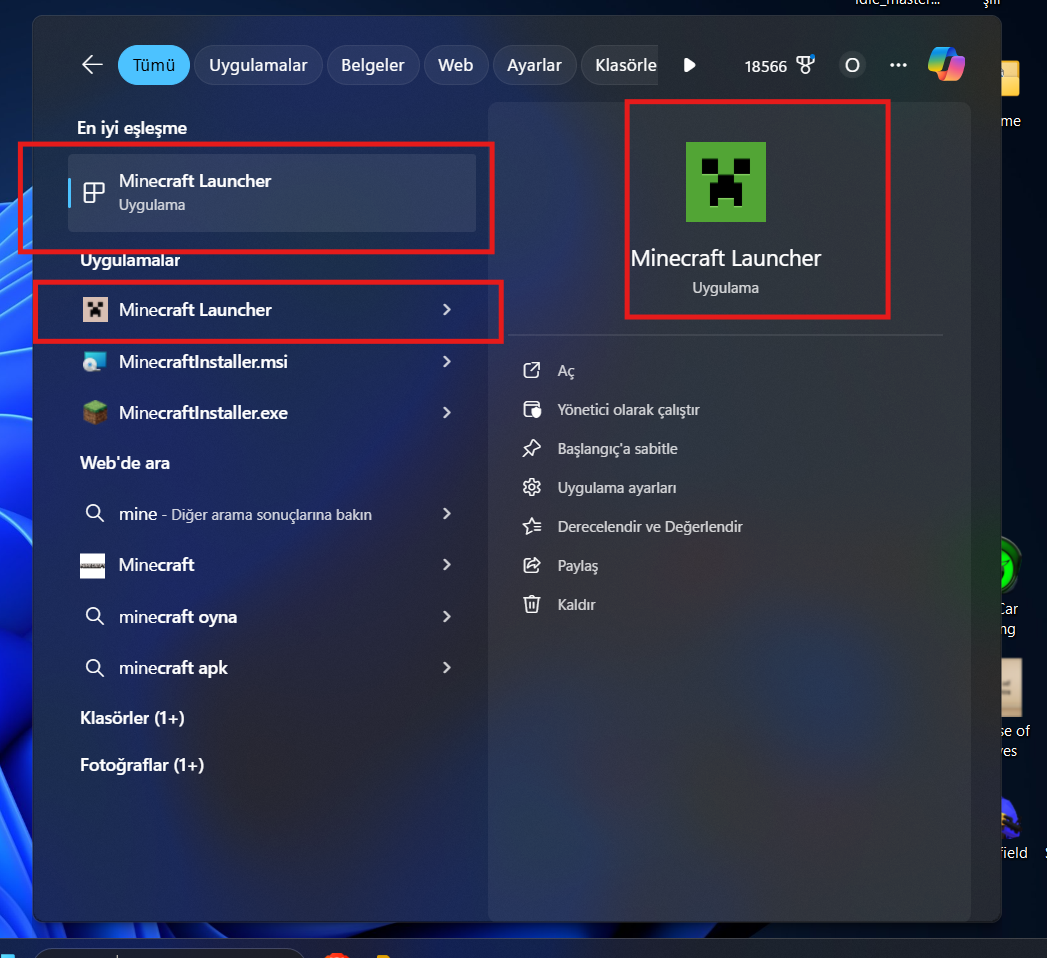Go back with the left arrow icon
Screen dimensions: 1047x958
pyautogui.click(x=92, y=65)
